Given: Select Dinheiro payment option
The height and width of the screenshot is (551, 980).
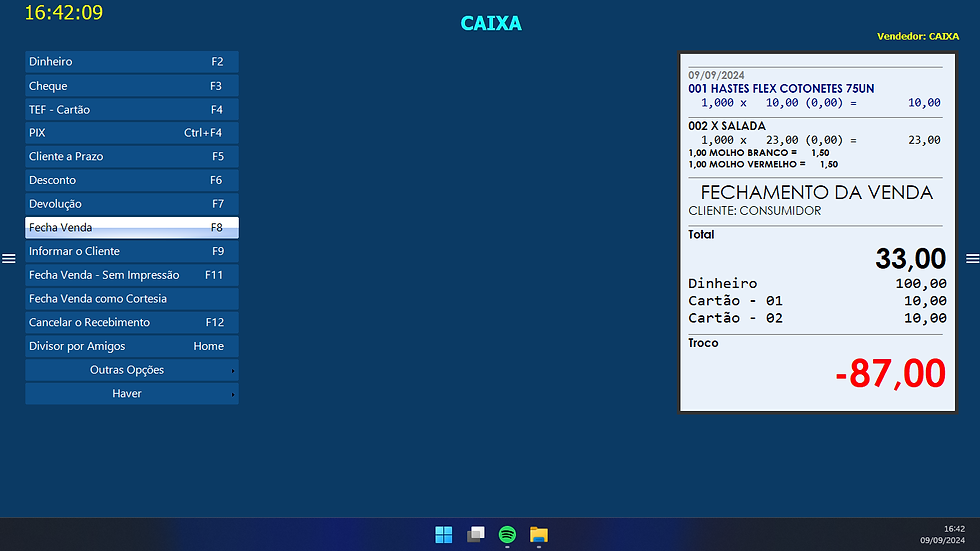Looking at the screenshot, I should tap(132, 62).
